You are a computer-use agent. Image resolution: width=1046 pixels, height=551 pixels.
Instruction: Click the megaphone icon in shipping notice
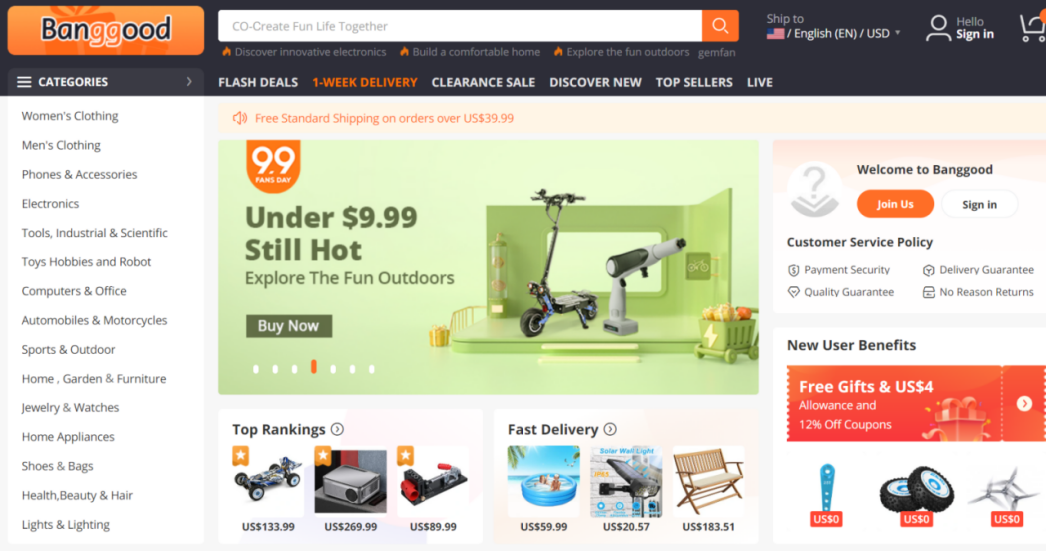(239, 118)
